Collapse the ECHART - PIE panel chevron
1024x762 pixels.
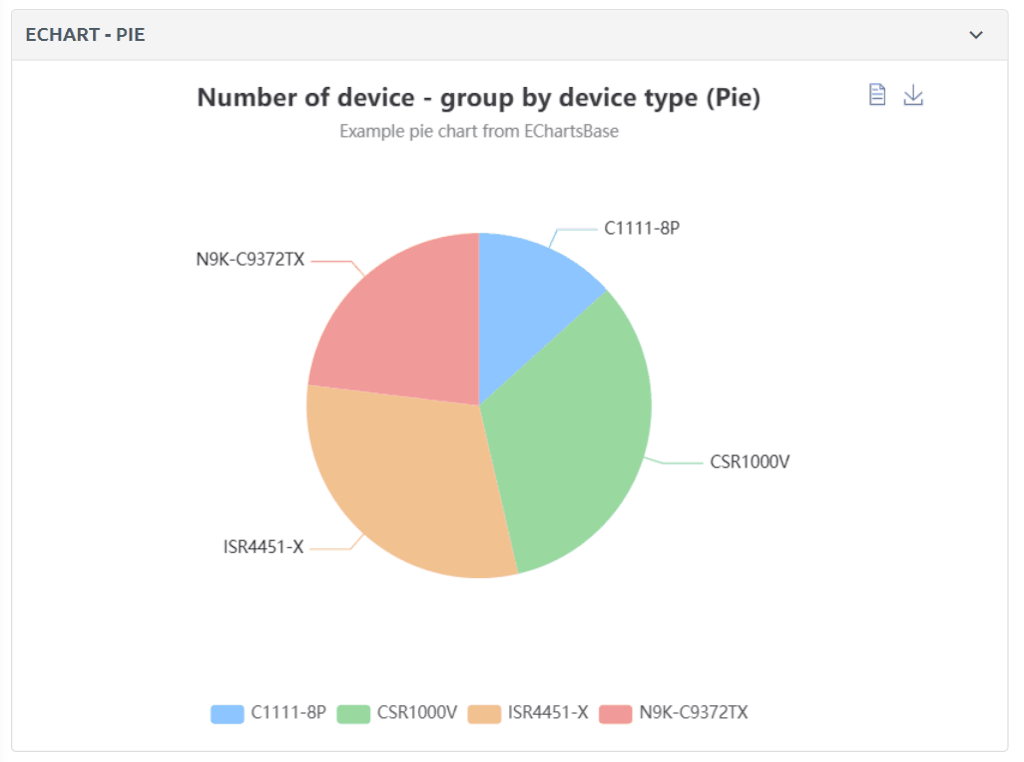click(x=976, y=35)
